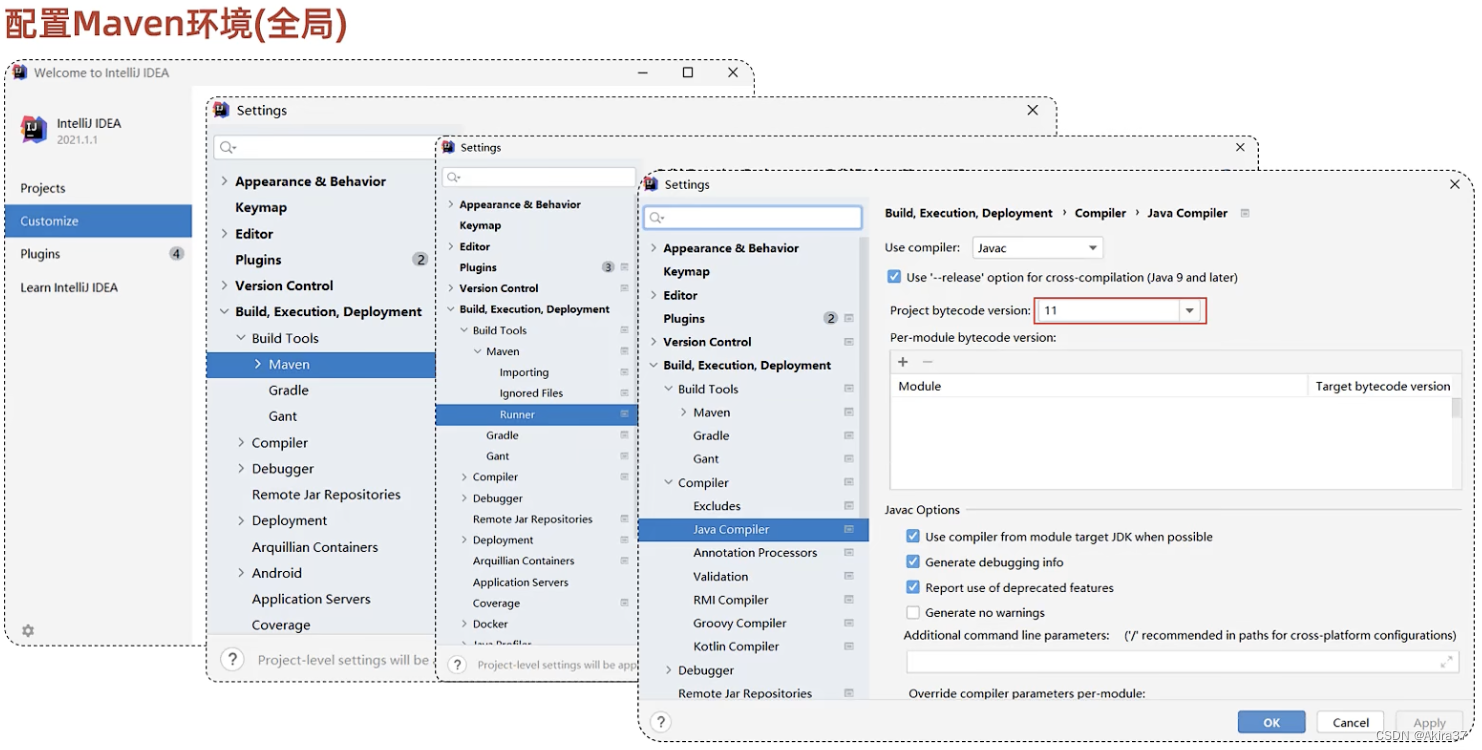Click project-level icon on the Runner row
The width and height of the screenshot is (1482, 750).
click(x=624, y=414)
